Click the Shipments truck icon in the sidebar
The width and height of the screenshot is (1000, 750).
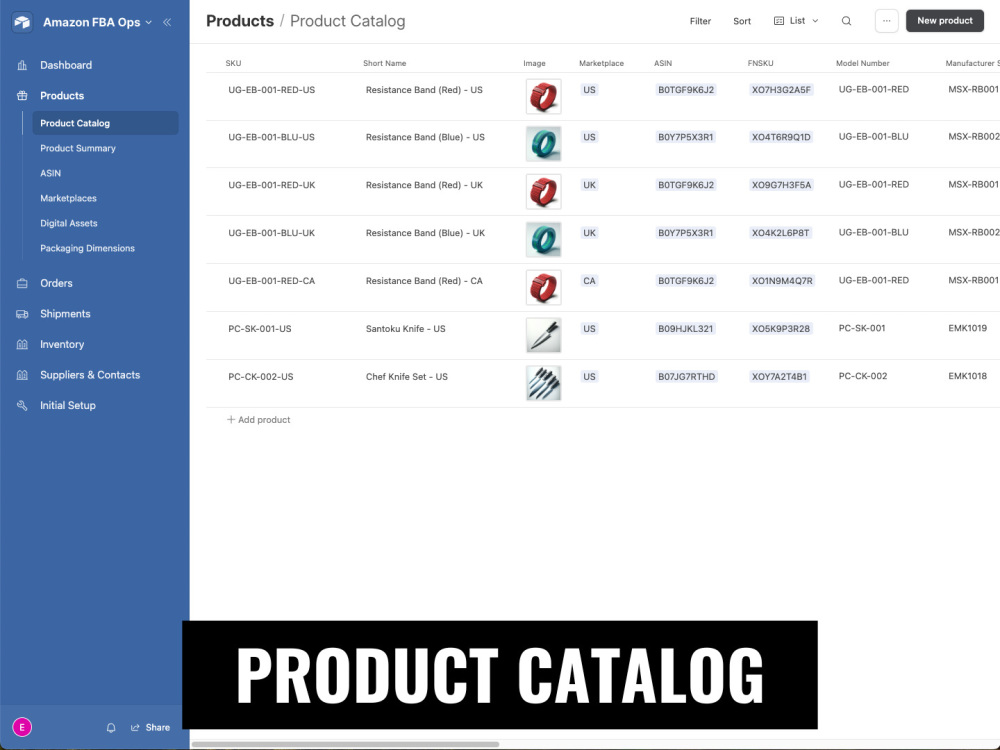click(x=22, y=314)
